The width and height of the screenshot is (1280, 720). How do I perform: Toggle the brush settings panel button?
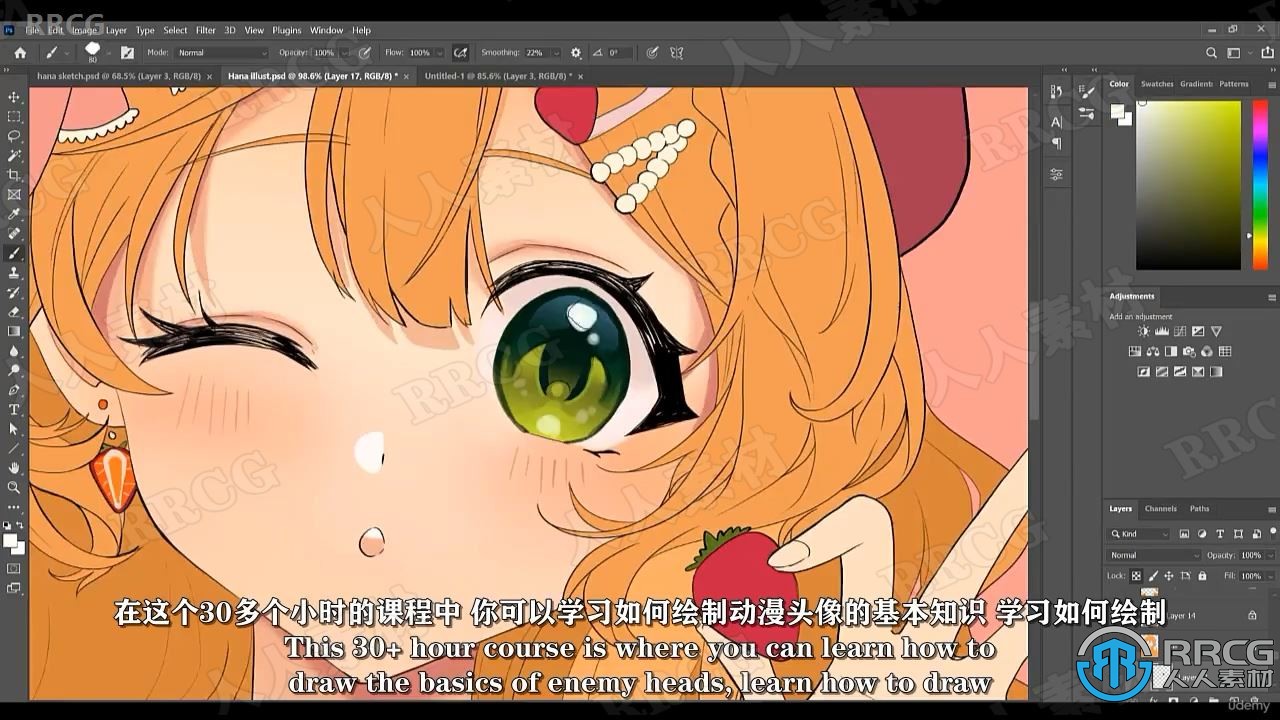pyautogui.click(x=127, y=52)
